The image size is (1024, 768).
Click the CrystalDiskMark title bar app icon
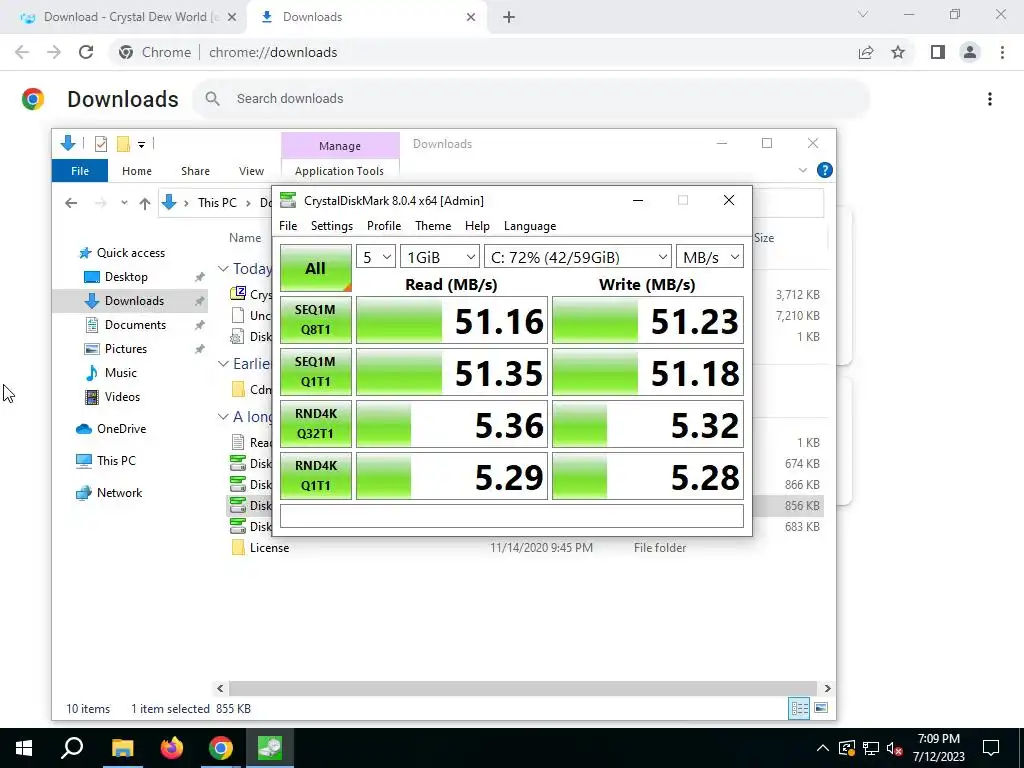[x=288, y=200]
